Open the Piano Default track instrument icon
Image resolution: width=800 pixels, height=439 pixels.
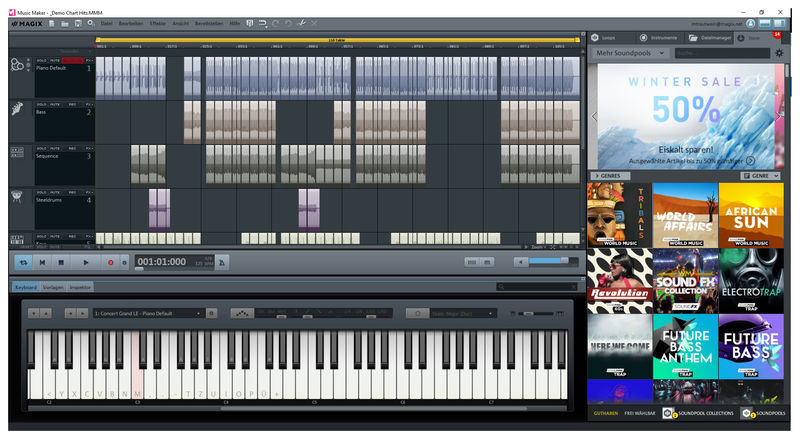click(x=17, y=65)
